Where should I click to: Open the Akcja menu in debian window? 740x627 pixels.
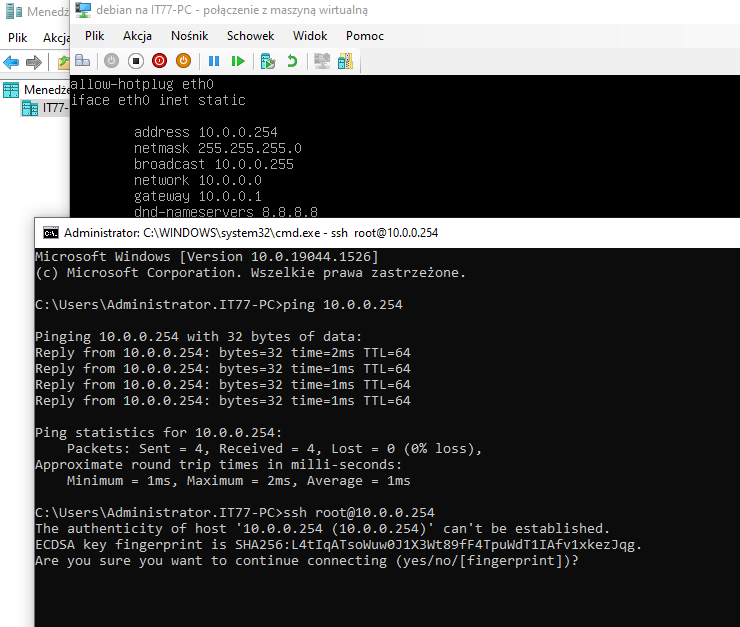click(x=137, y=35)
